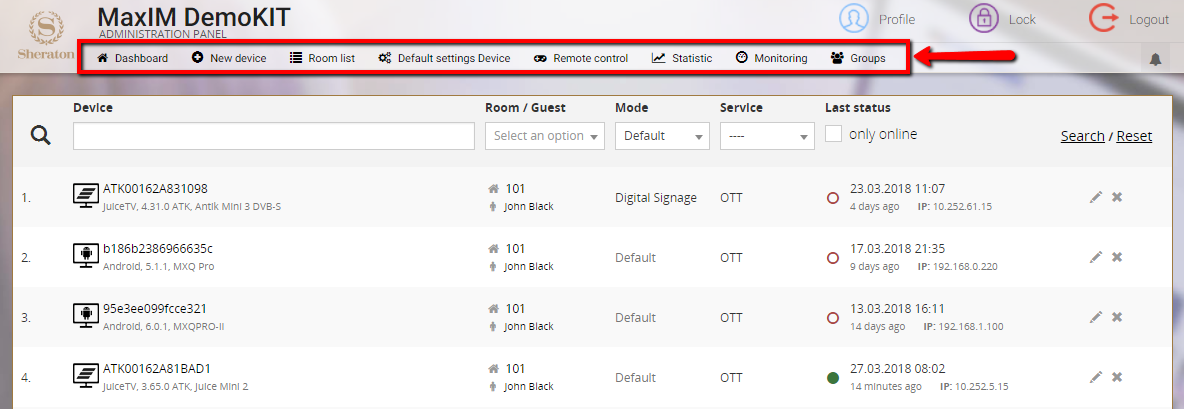Click online green status dot for ATK00162A81BAD1
Image resolution: width=1184 pixels, height=409 pixels.
coord(834,378)
